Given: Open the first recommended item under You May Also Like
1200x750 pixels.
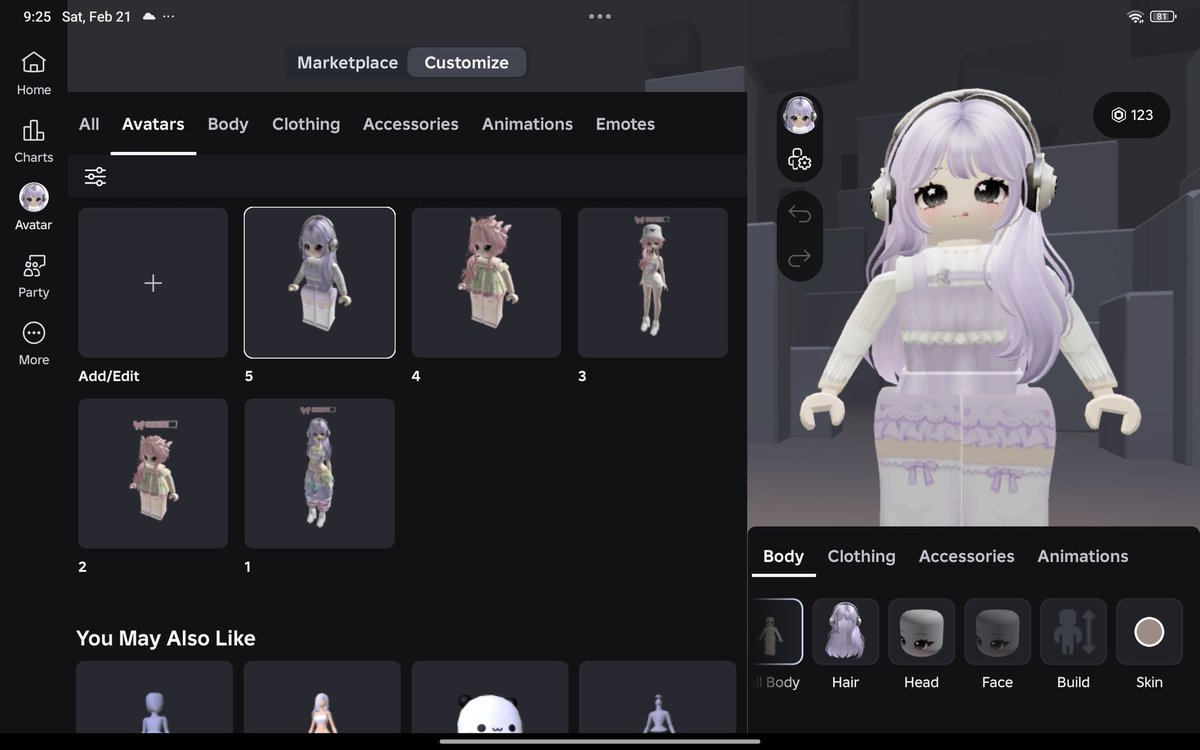Looking at the screenshot, I should (154, 697).
